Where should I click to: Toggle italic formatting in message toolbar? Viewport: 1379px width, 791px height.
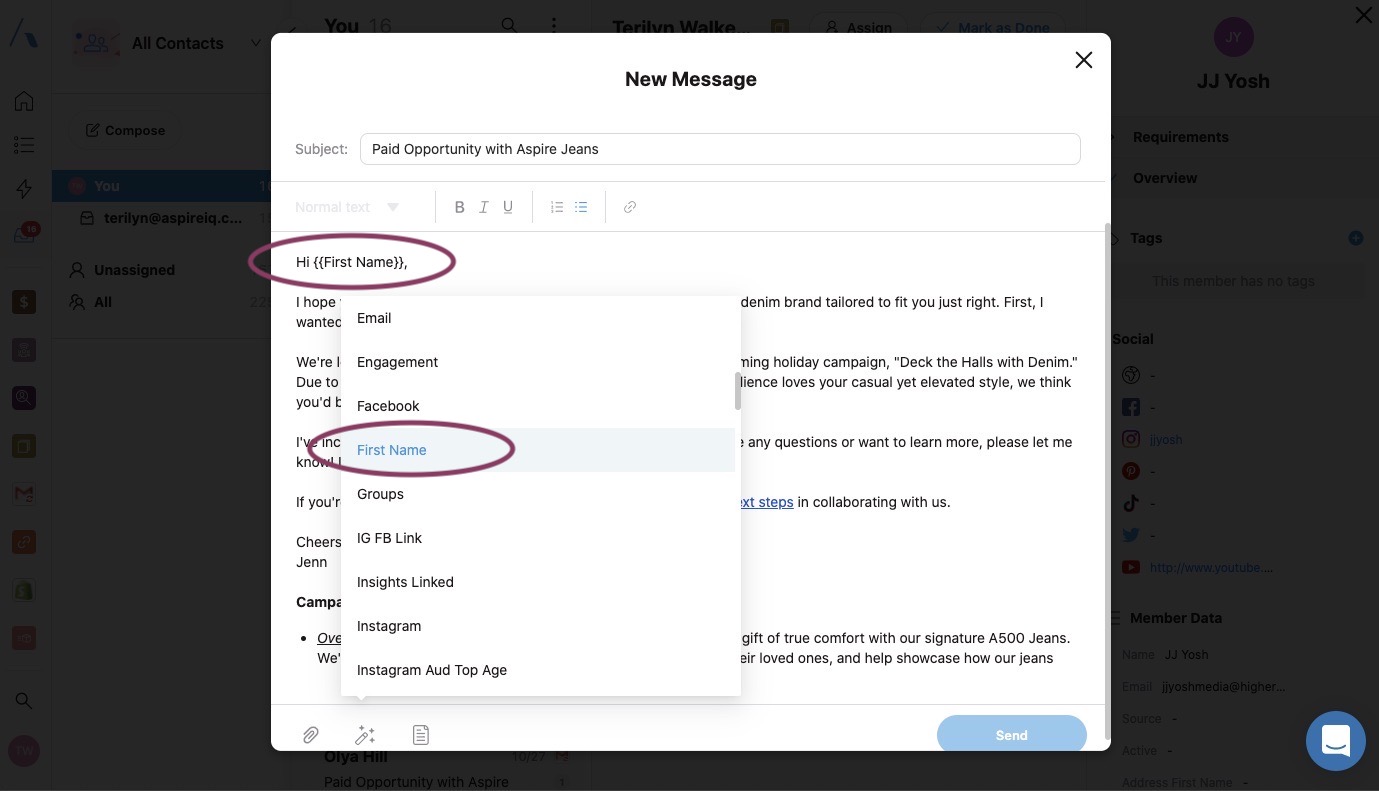click(484, 207)
